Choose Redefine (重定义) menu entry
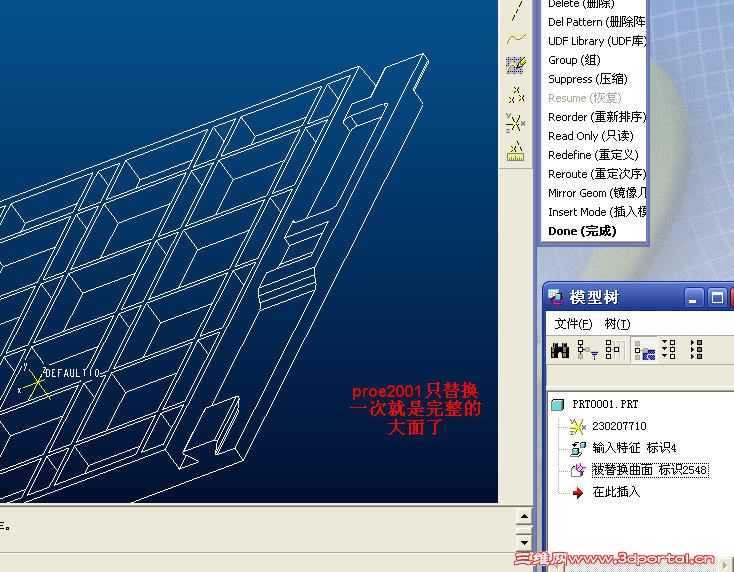The height and width of the screenshot is (572, 734). coord(593,155)
